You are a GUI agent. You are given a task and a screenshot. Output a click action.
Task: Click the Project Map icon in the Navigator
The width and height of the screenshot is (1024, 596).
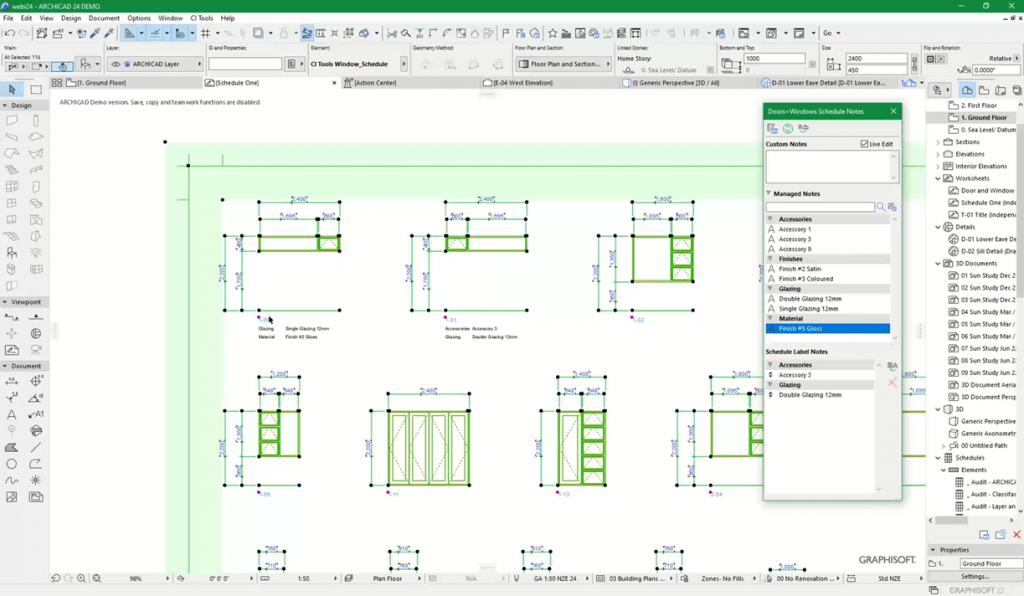point(967,90)
